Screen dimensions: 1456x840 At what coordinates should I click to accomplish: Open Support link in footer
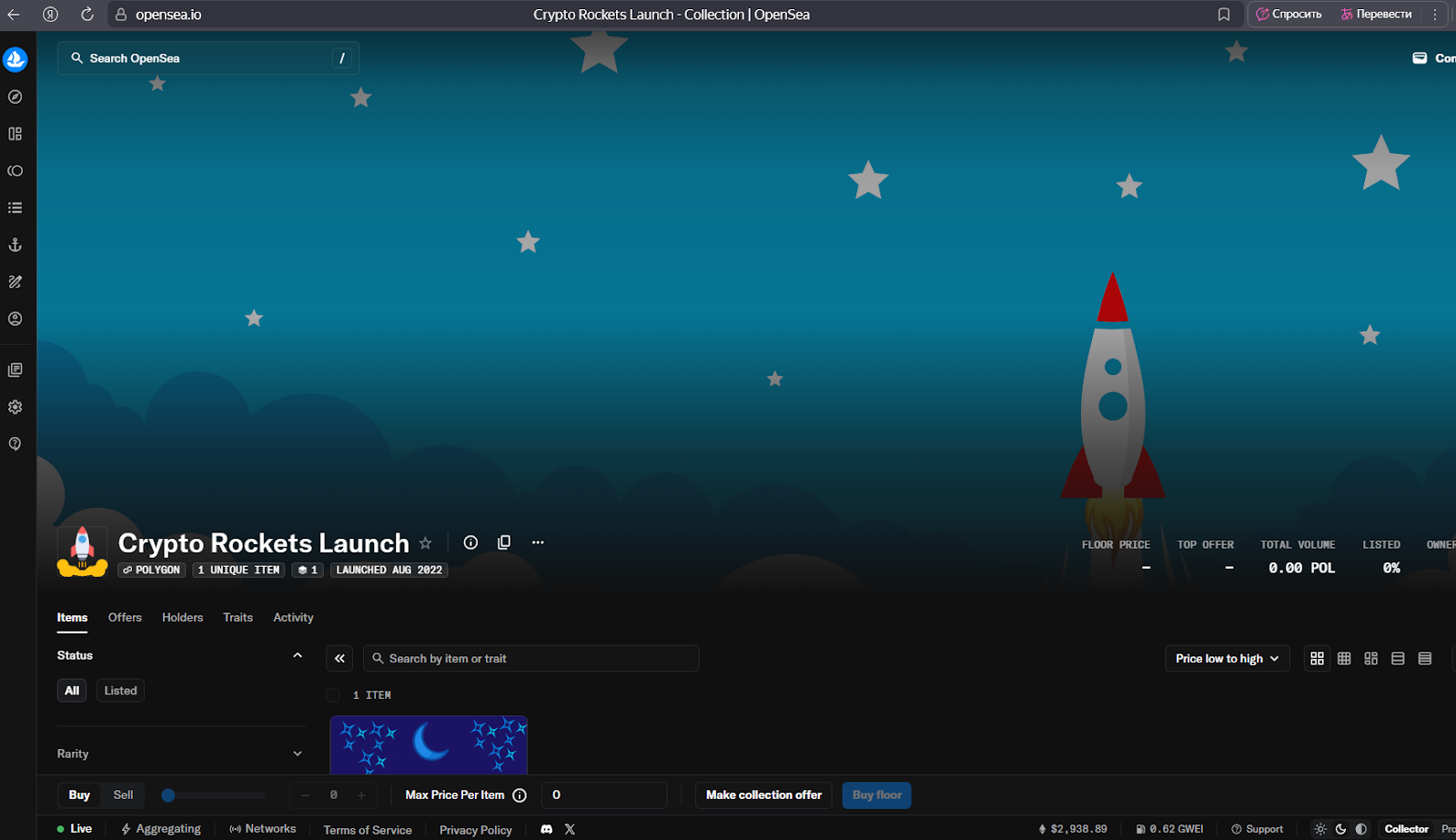pyautogui.click(x=1257, y=829)
